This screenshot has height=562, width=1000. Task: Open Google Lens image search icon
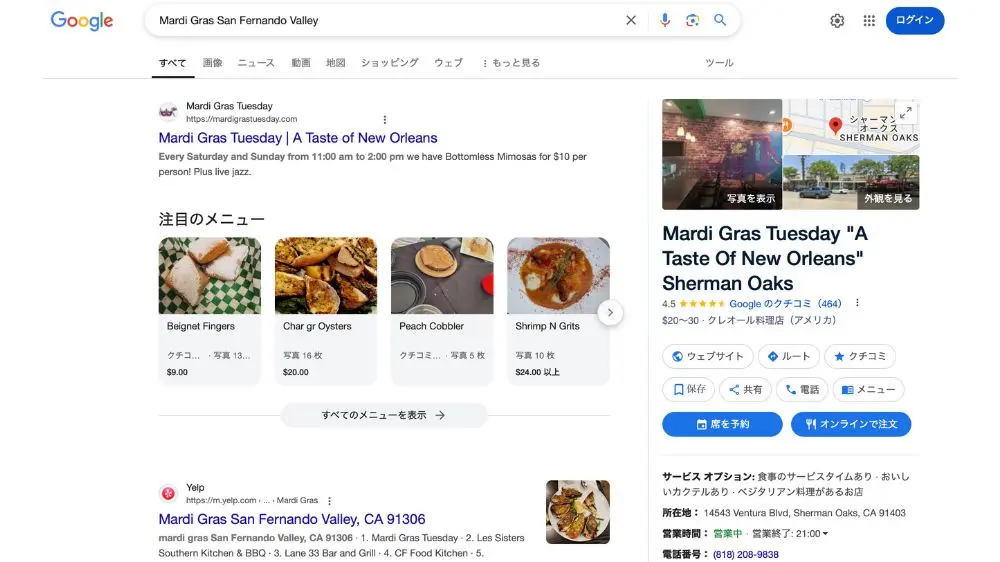[693, 20]
